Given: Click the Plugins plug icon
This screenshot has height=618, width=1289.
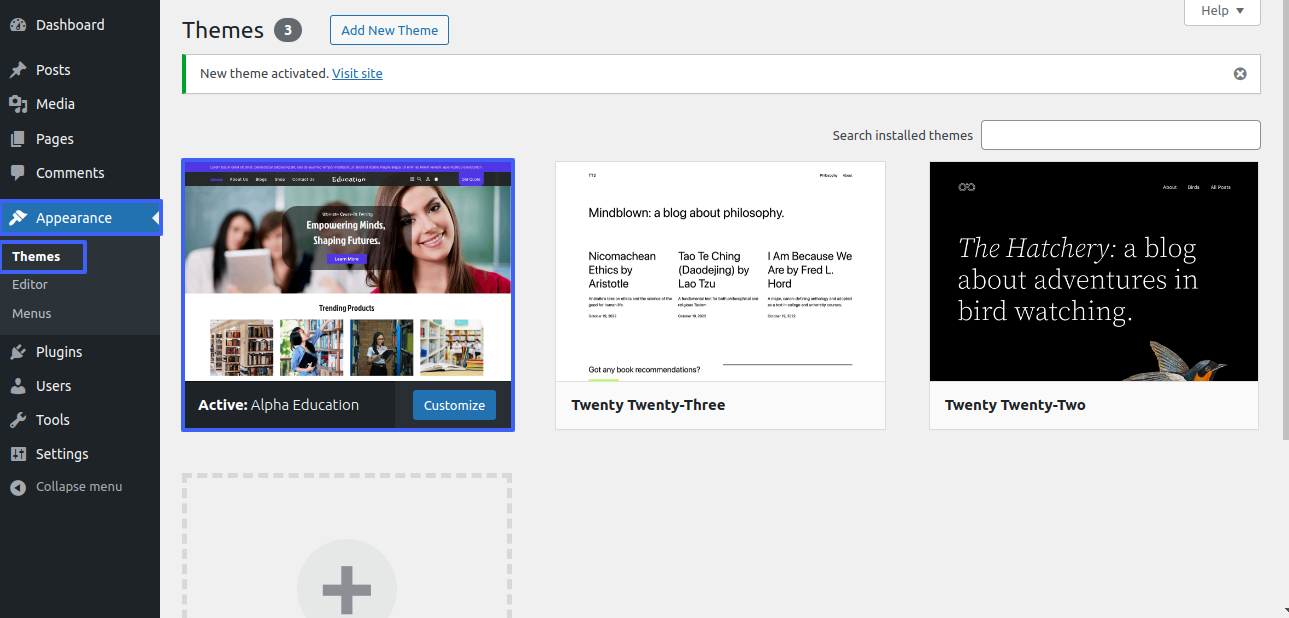Looking at the screenshot, I should click(x=18, y=352).
